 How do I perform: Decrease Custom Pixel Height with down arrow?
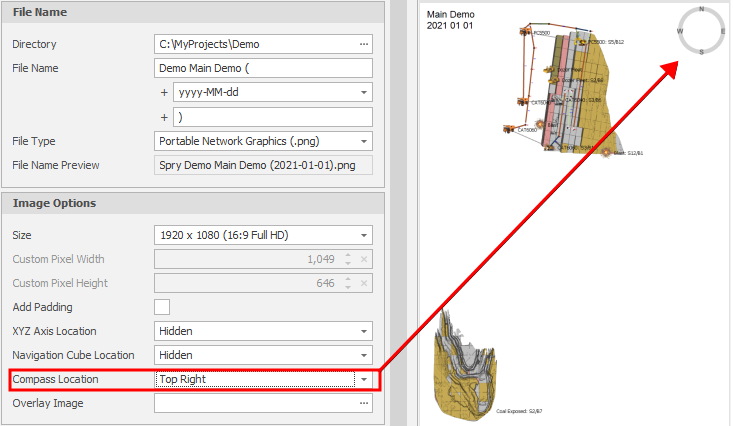[347, 287]
